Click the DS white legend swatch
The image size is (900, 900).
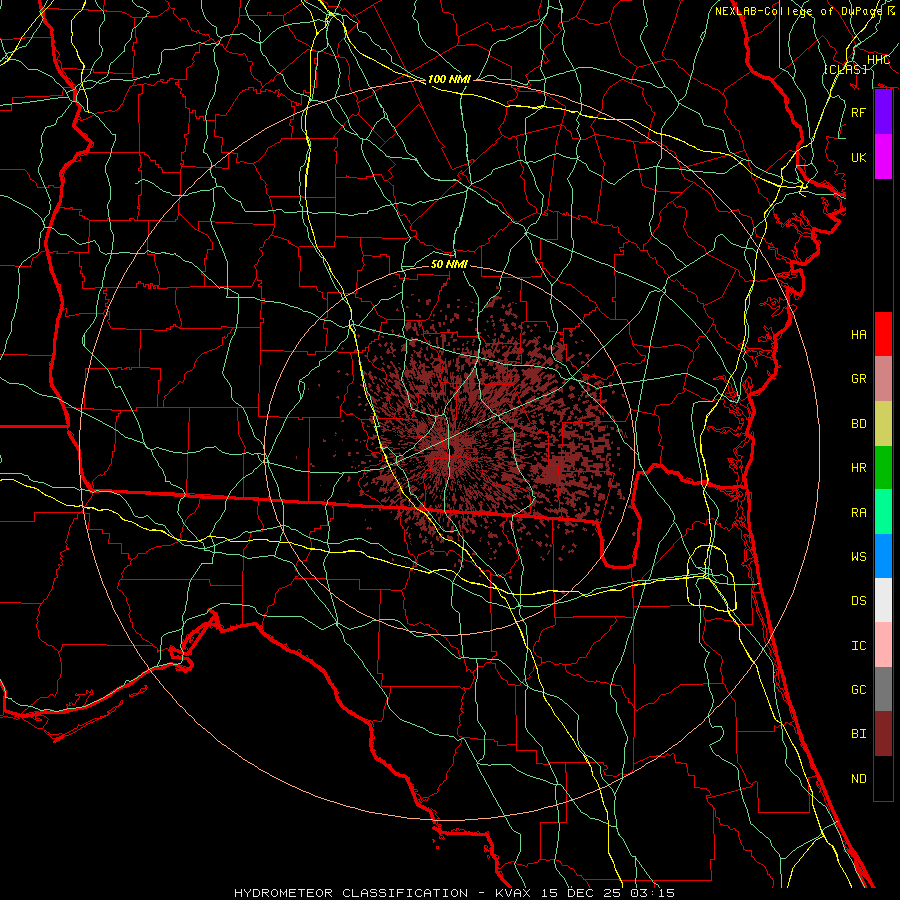pyautogui.click(x=883, y=600)
